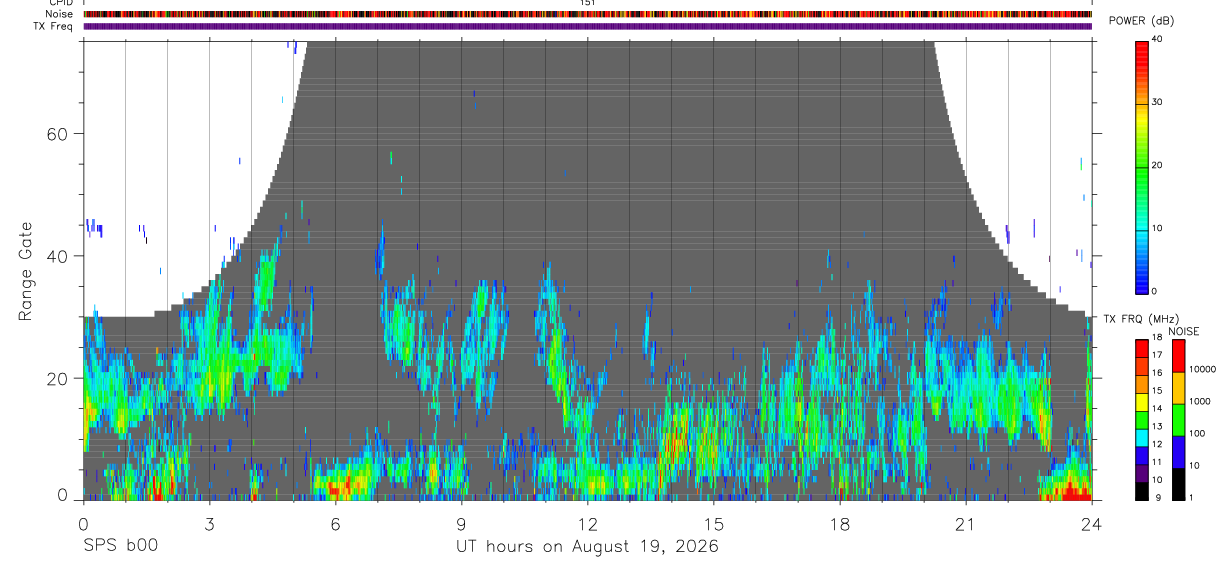Click the 12 hour tick label
This screenshot has height=567, width=1228.
[x=587, y=525]
